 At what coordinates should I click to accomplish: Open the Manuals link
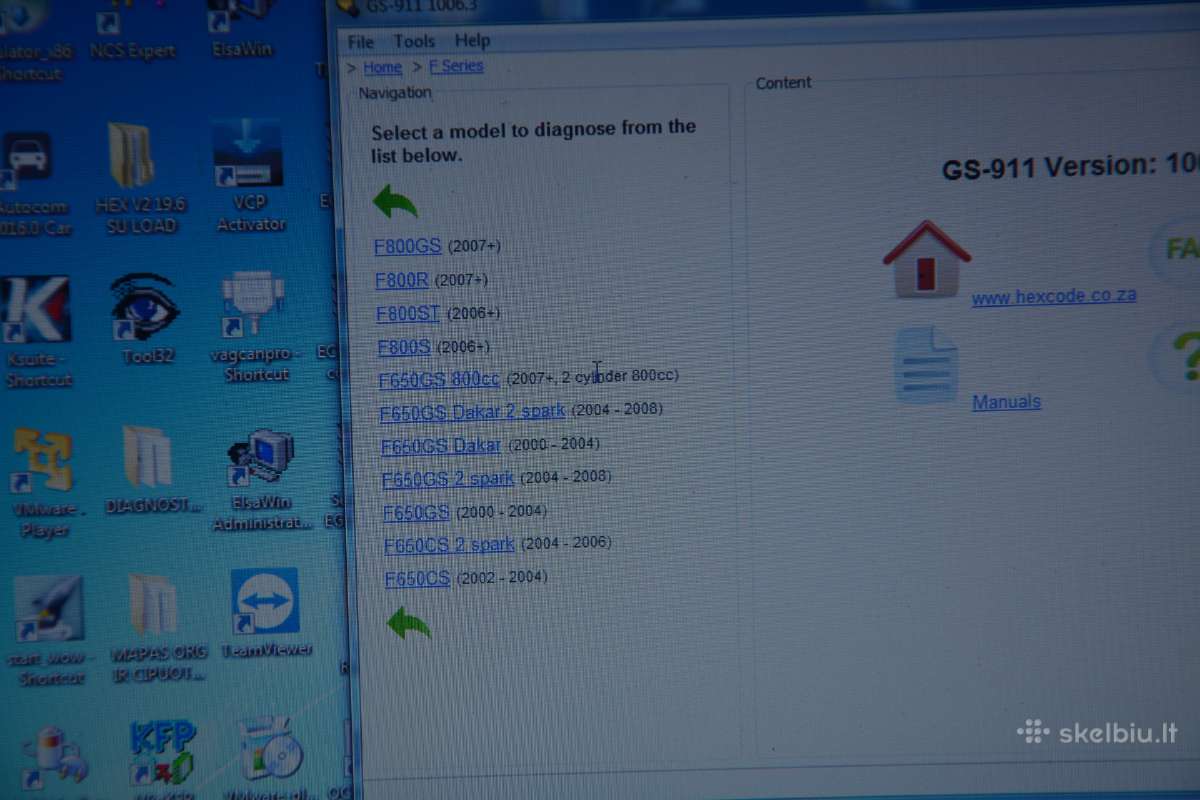pyautogui.click(x=1007, y=402)
